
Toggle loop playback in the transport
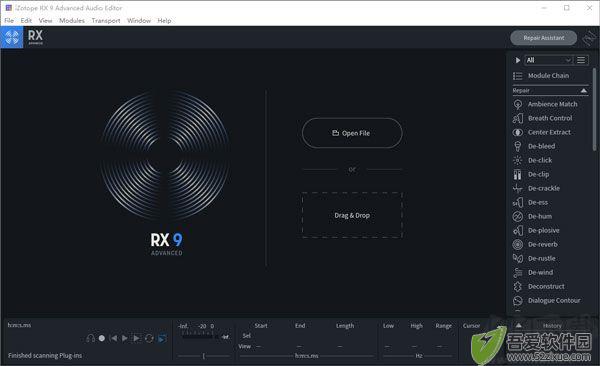click(149, 338)
